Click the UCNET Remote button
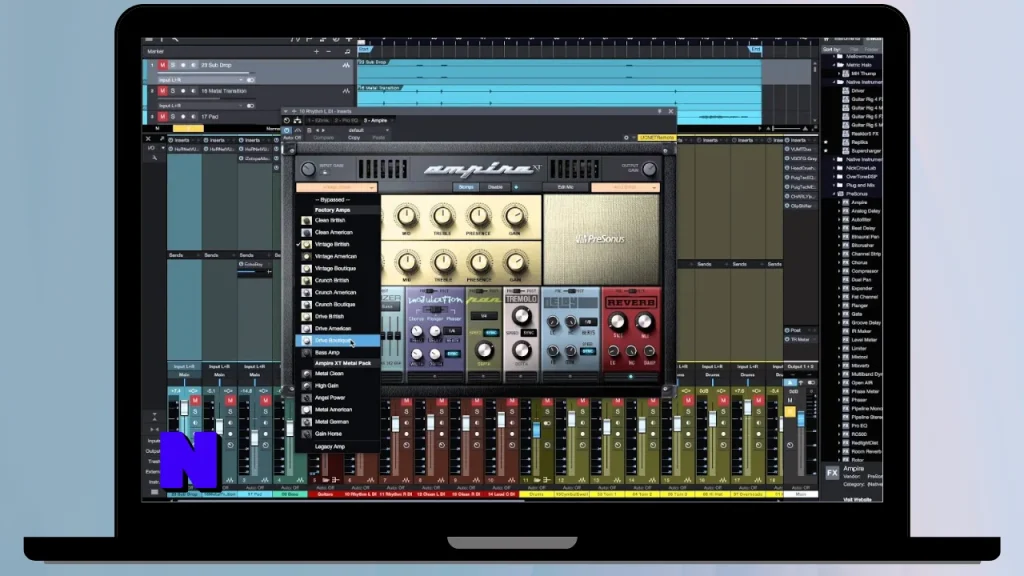1024x576 pixels. point(657,138)
